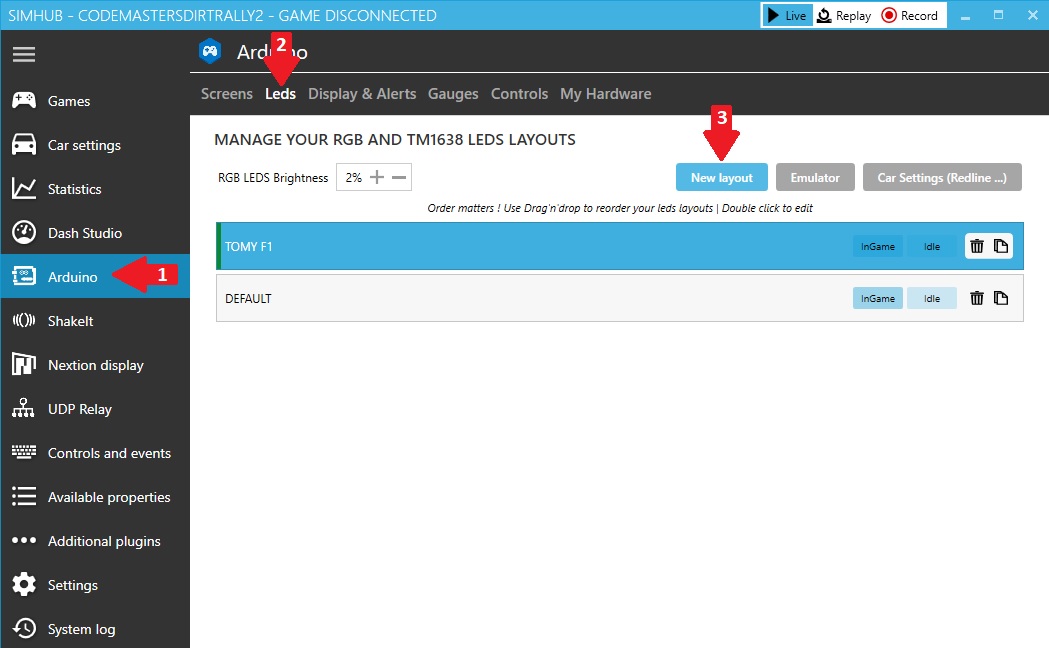Open the hamburger menu icon
1049x648 pixels.
[x=23, y=54]
